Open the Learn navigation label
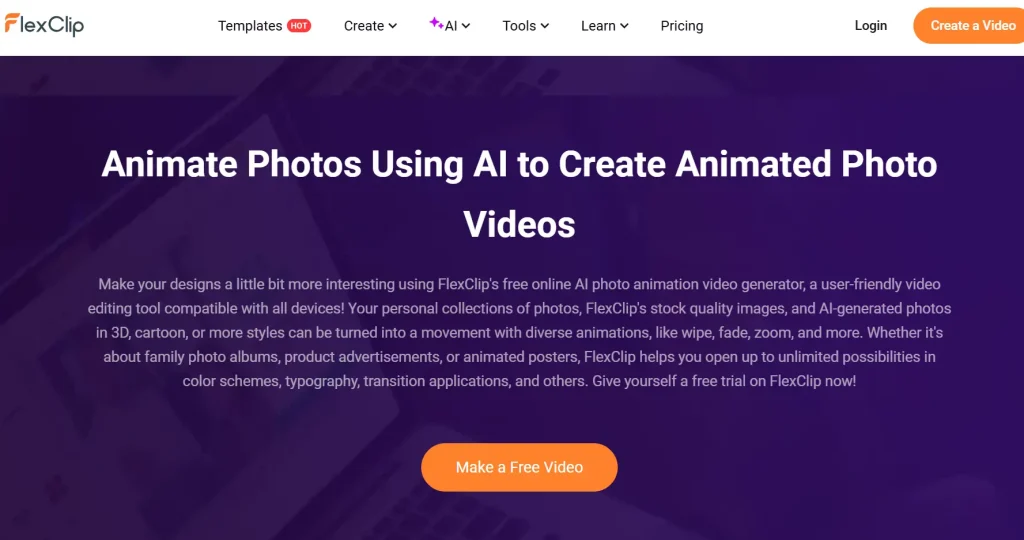This screenshot has height=540, width=1024. tap(598, 26)
